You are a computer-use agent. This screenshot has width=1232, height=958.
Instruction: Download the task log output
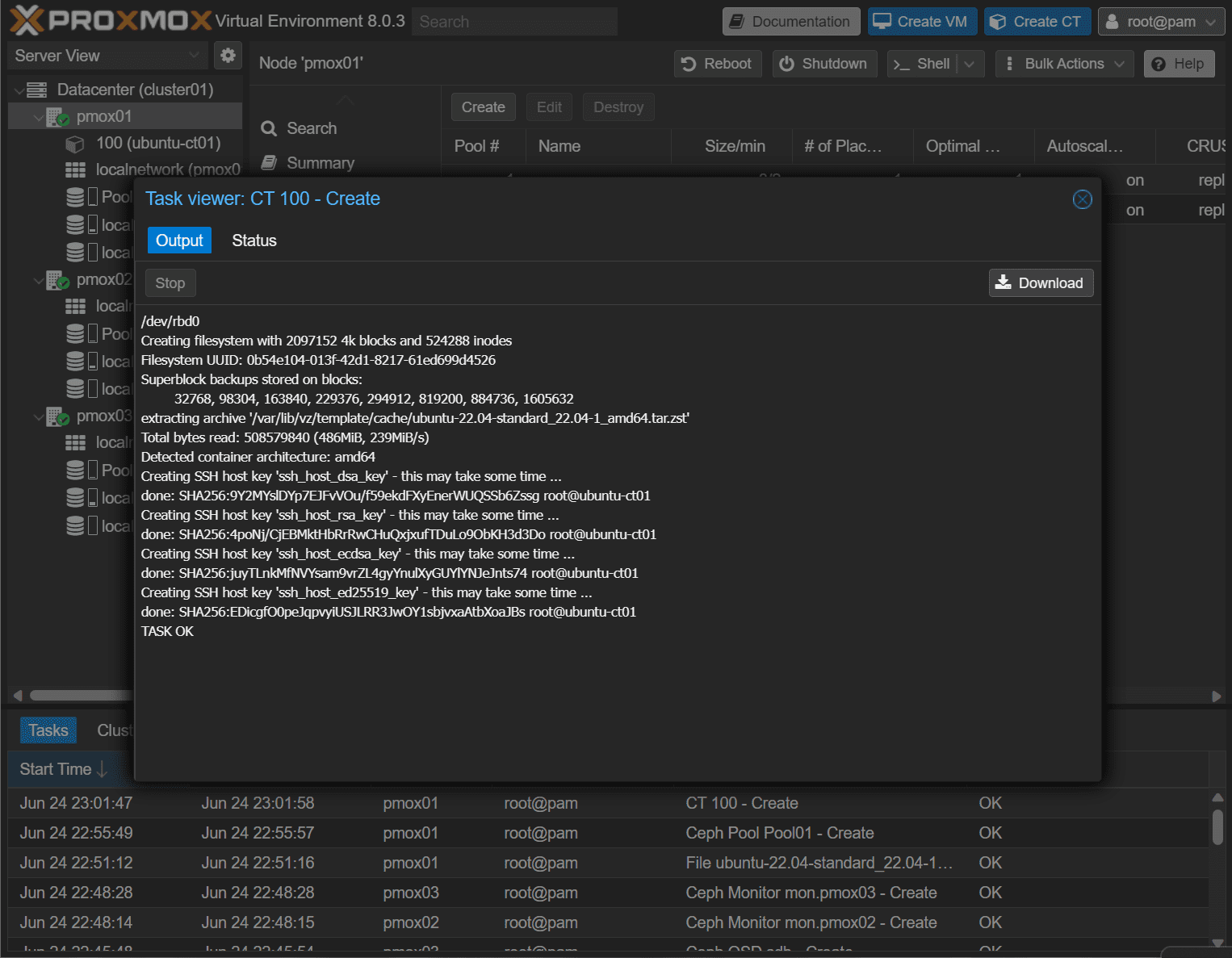click(x=1041, y=283)
